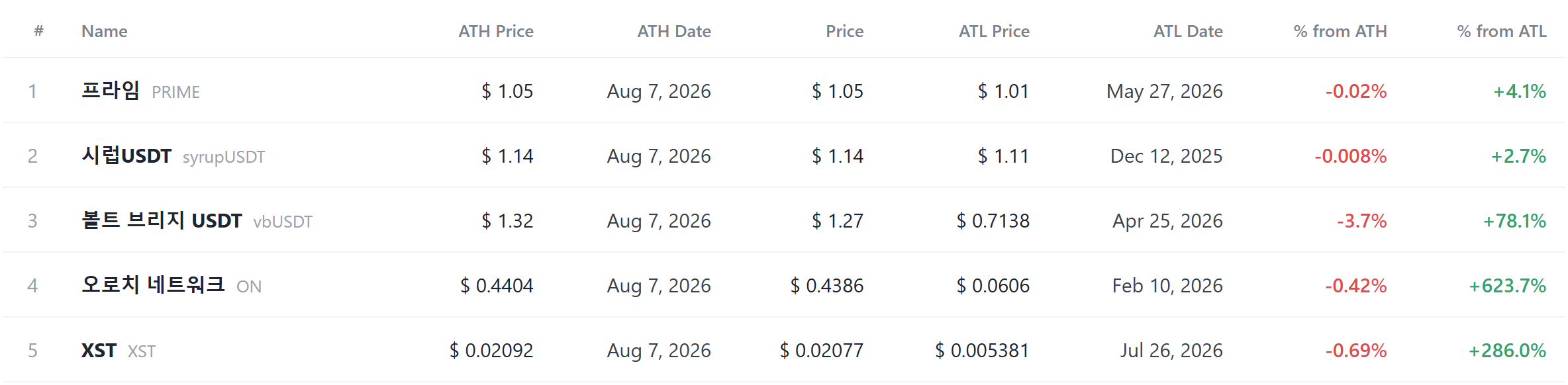The width and height of the screenshot is (1568, 385).
Task: Click the $ 0.02077 XST price cell
Action: coord(822,351)
